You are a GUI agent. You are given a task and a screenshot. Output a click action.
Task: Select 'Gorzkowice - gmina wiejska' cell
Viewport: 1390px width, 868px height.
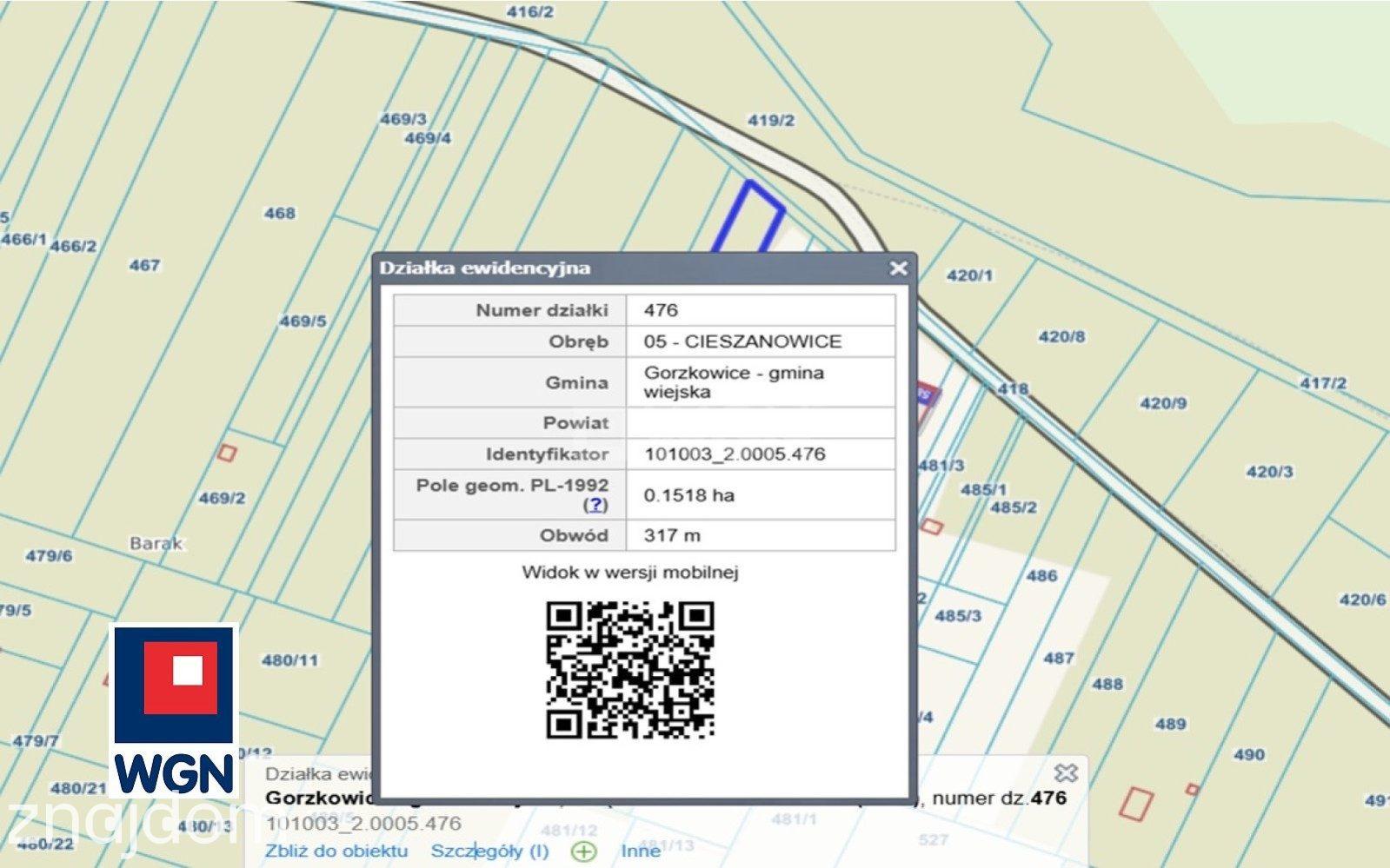[761, 382]
